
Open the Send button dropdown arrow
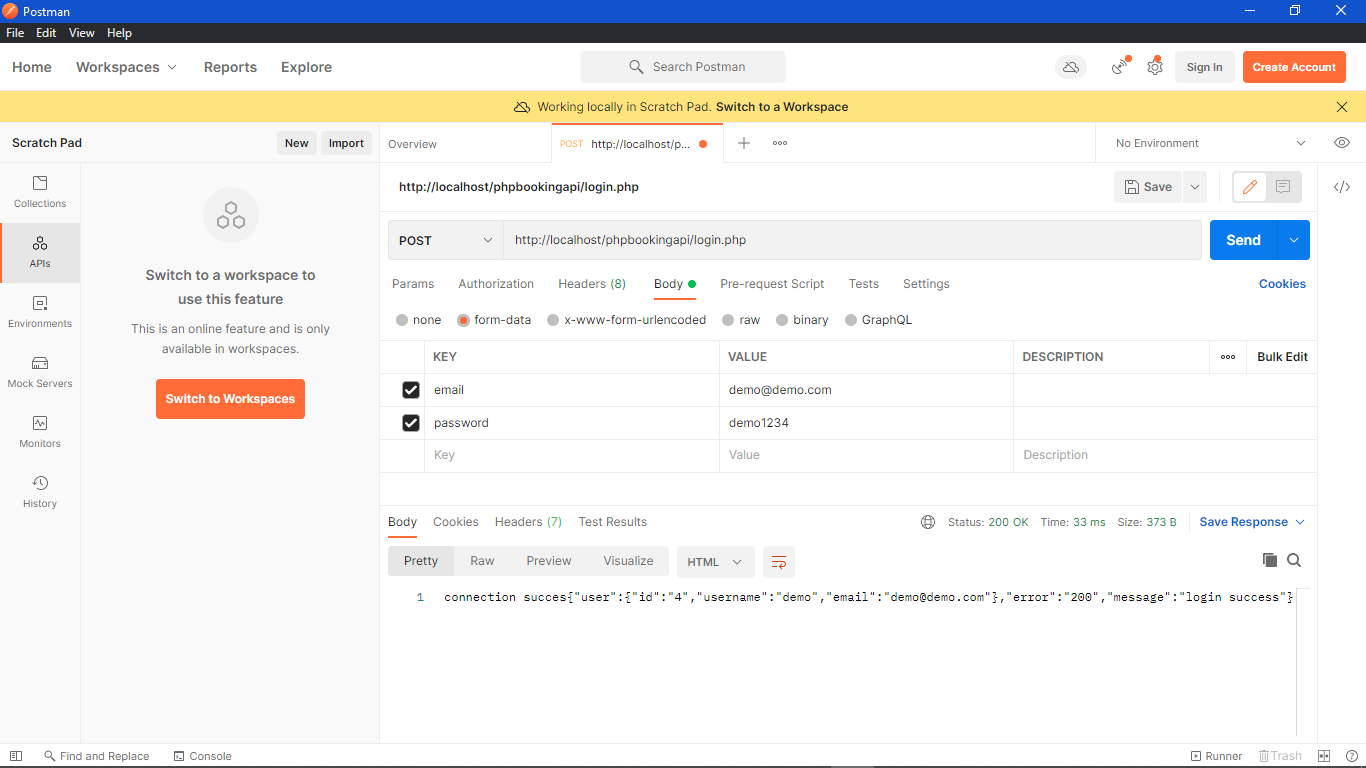(1294, 240)
